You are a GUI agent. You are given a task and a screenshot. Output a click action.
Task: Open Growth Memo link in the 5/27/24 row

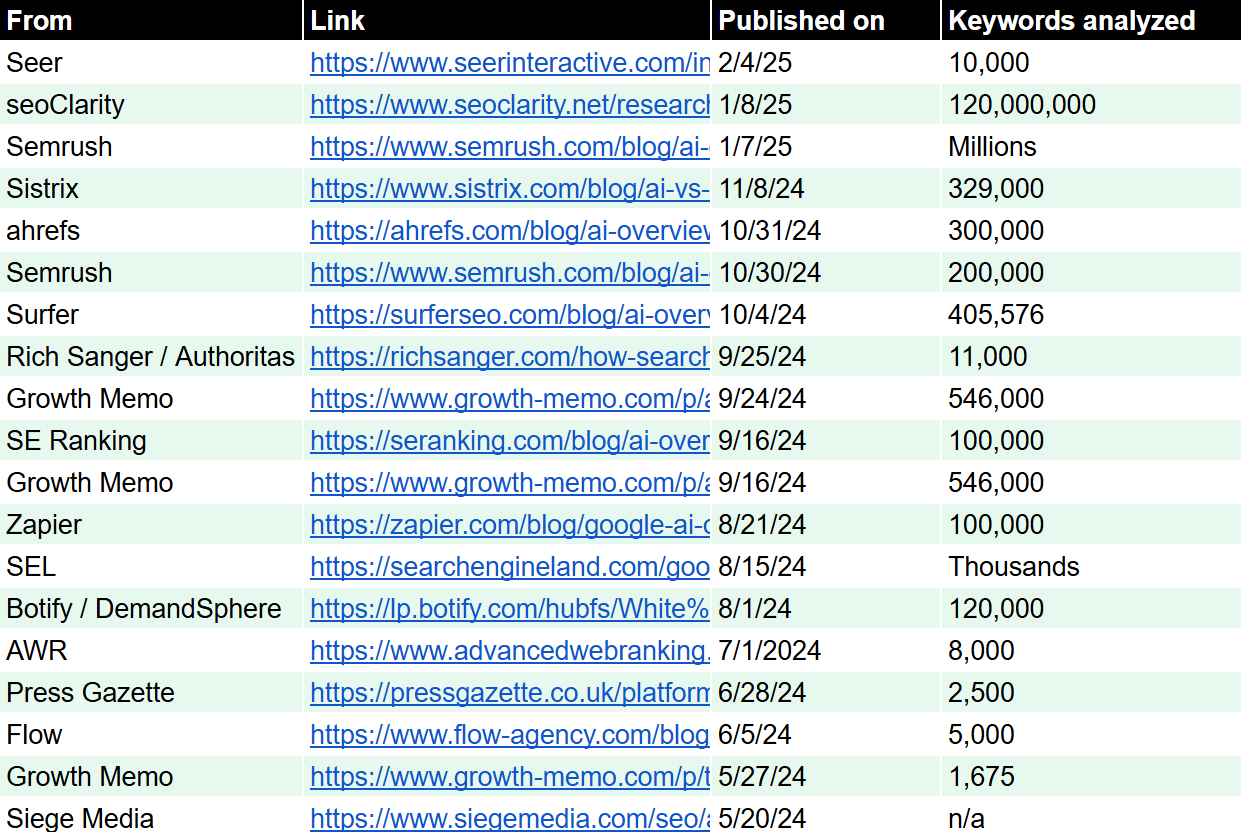pos(510,777)
